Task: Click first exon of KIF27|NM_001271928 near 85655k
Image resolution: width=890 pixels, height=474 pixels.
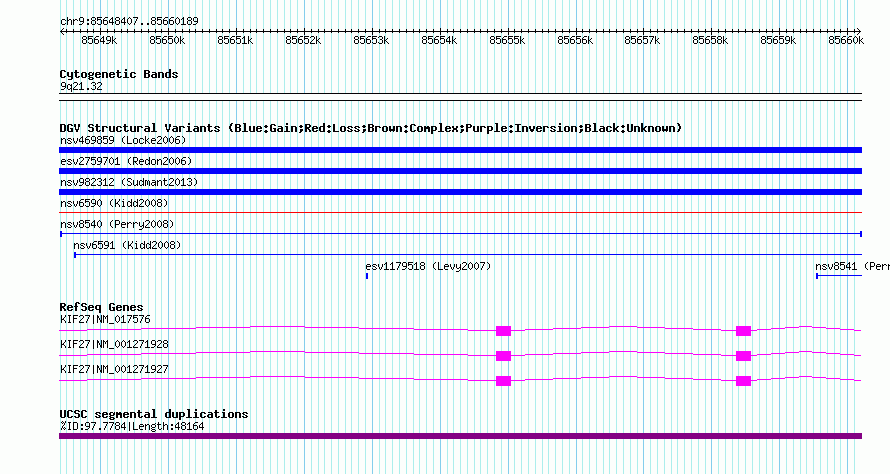Action: (x=503, y=356)
